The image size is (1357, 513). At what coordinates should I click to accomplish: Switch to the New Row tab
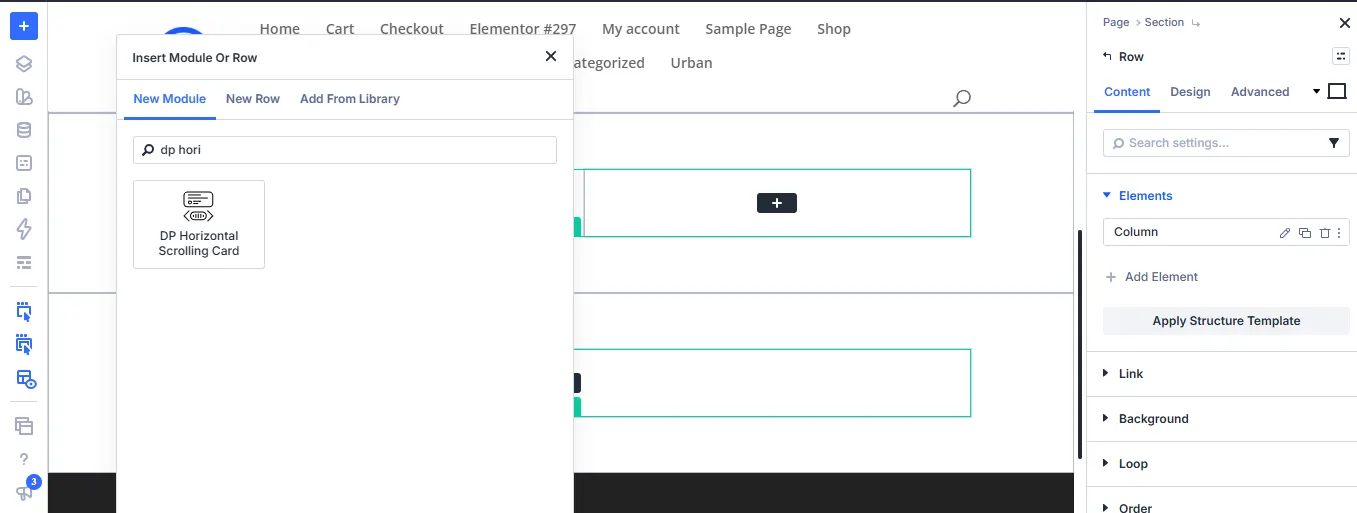pyautogui.click(x=253, y=99)
